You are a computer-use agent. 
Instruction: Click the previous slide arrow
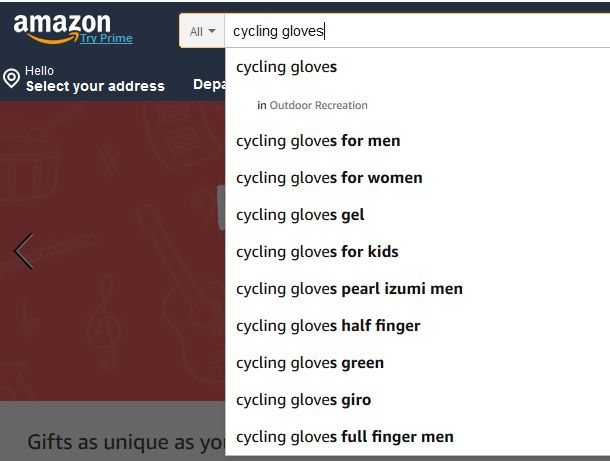[23, 251]
